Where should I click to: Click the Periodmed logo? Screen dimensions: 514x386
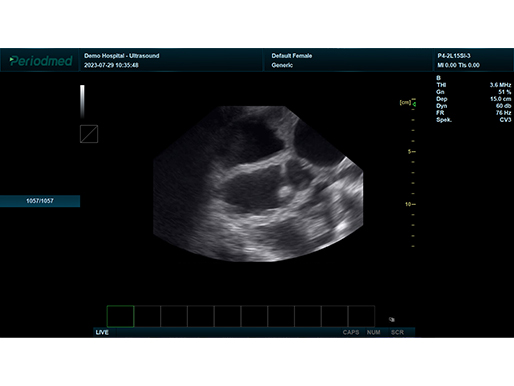click(x=41, y=61)
